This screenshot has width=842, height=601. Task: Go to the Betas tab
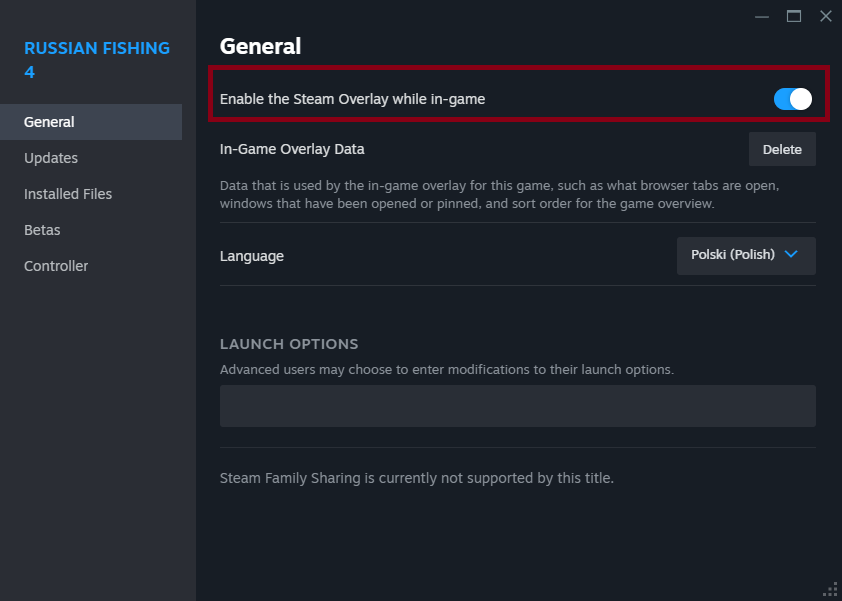[x=42, y=230]
